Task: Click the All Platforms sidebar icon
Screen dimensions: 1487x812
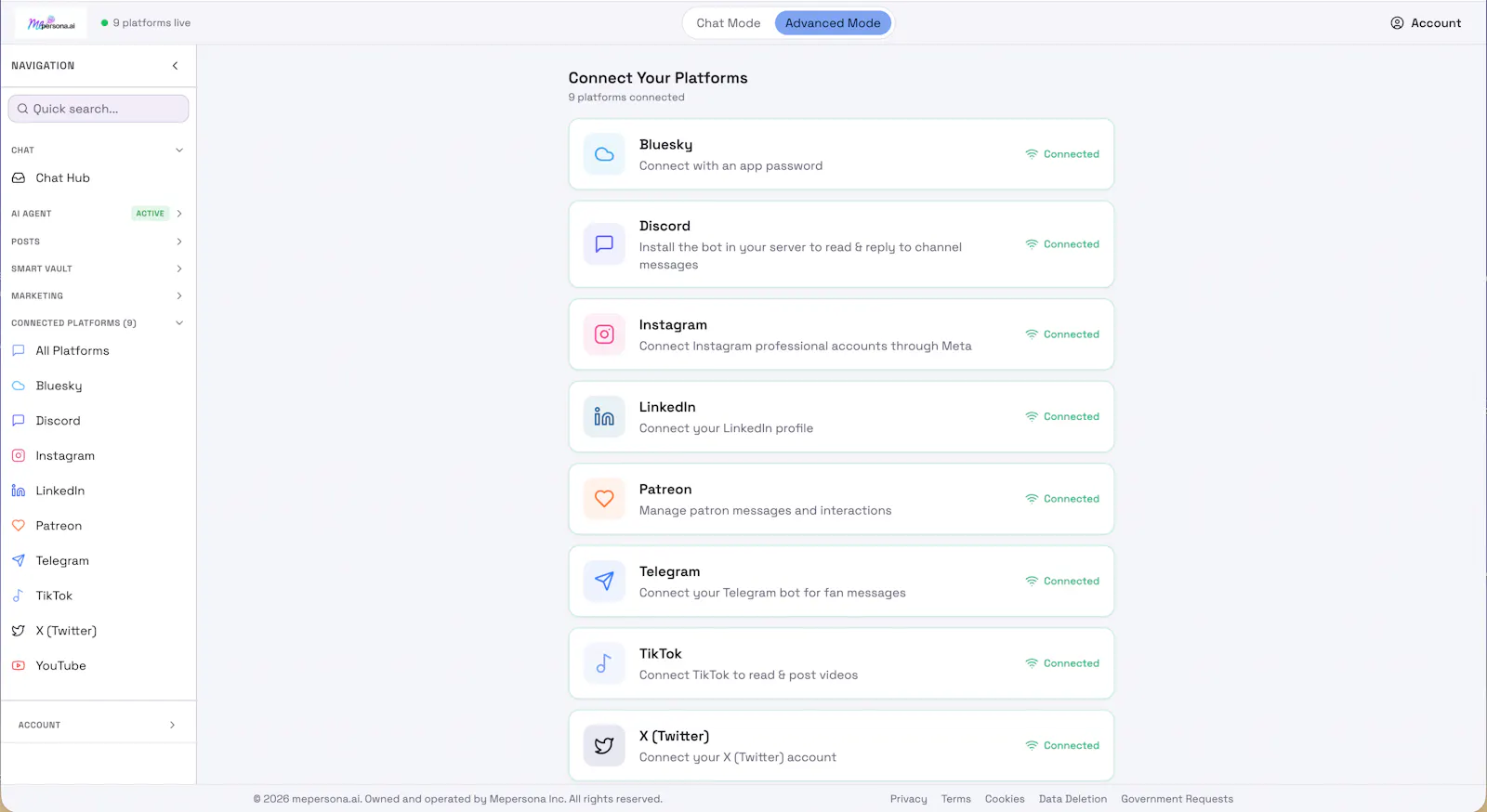Action: (x=19, y=351)
